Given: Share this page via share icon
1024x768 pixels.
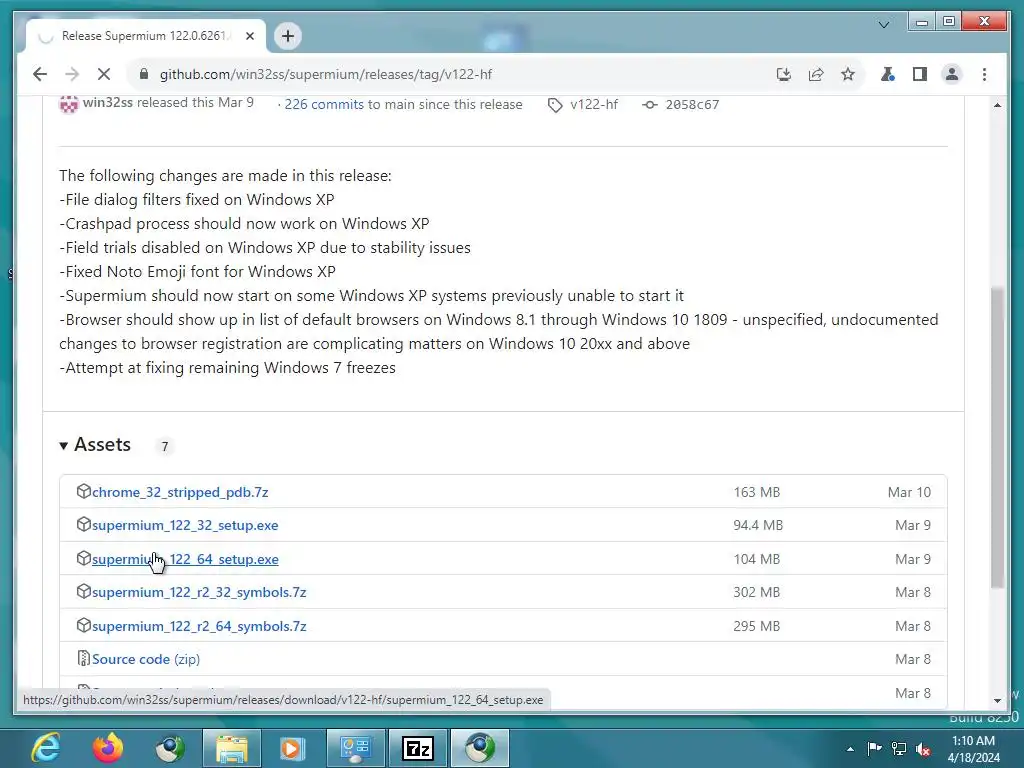Looking at the screenshot, I should [x=816, y=74].
